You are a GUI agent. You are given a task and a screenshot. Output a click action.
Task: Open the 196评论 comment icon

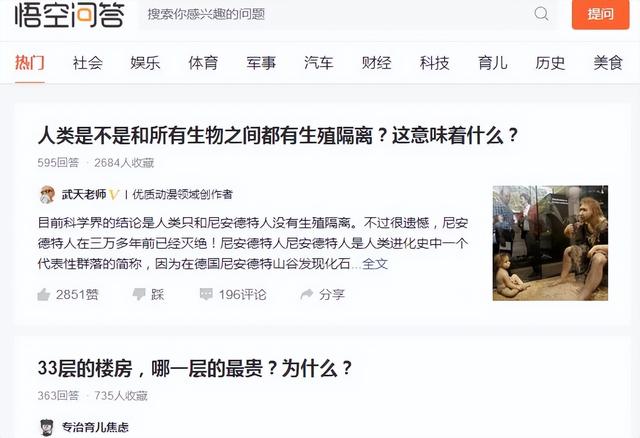pos(206,294)
